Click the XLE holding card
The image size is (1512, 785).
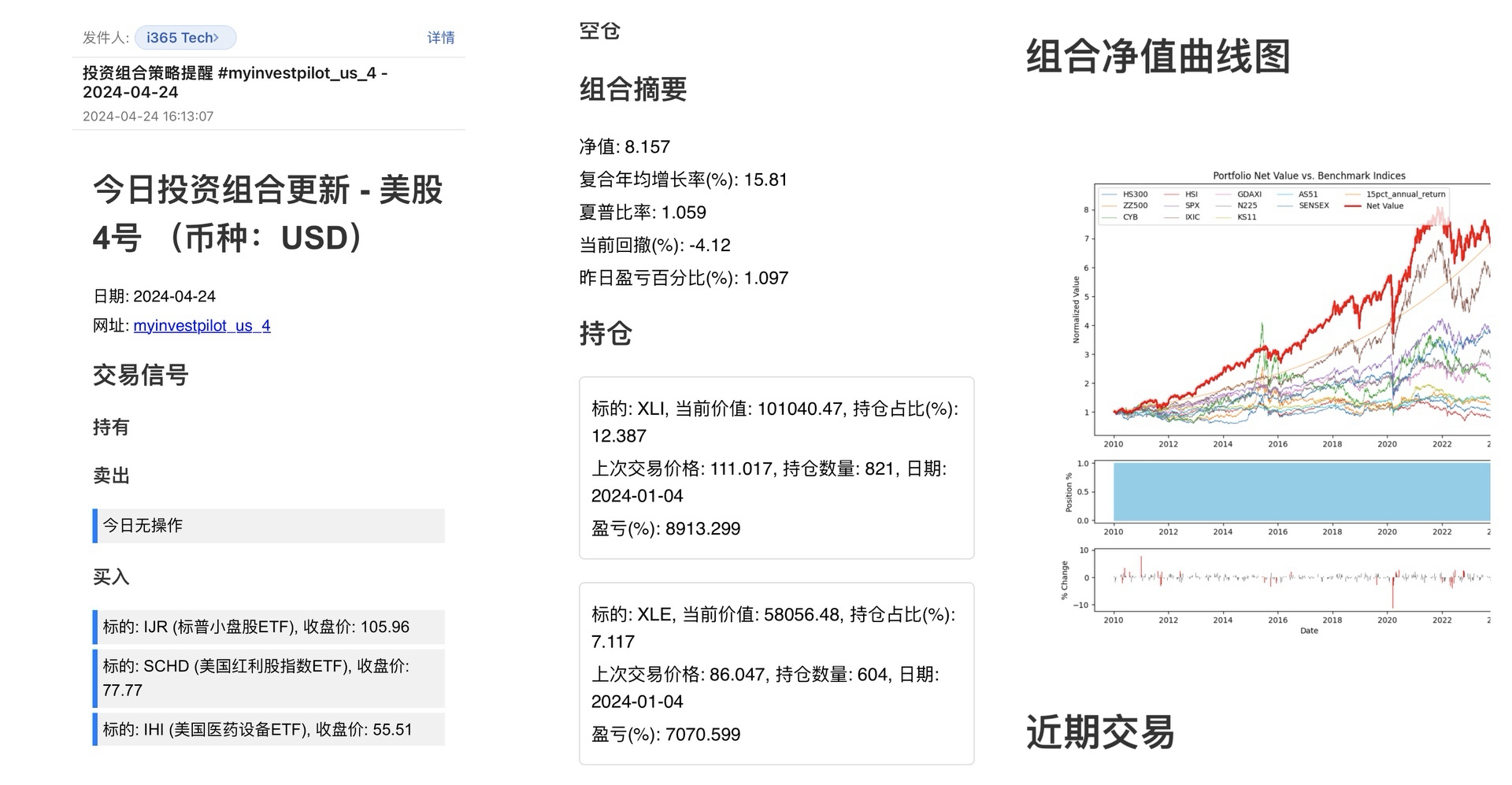coord(776,673)
